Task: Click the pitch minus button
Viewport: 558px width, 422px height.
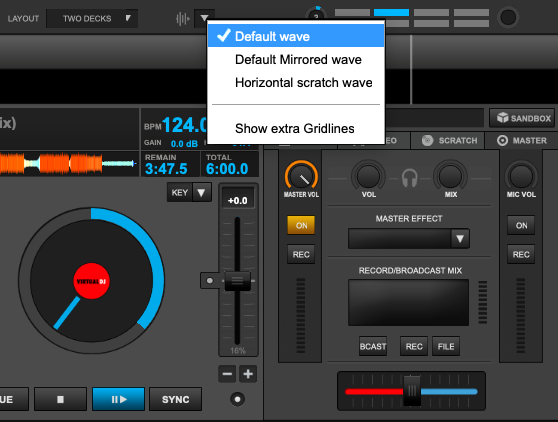Action: click(227, 374)
